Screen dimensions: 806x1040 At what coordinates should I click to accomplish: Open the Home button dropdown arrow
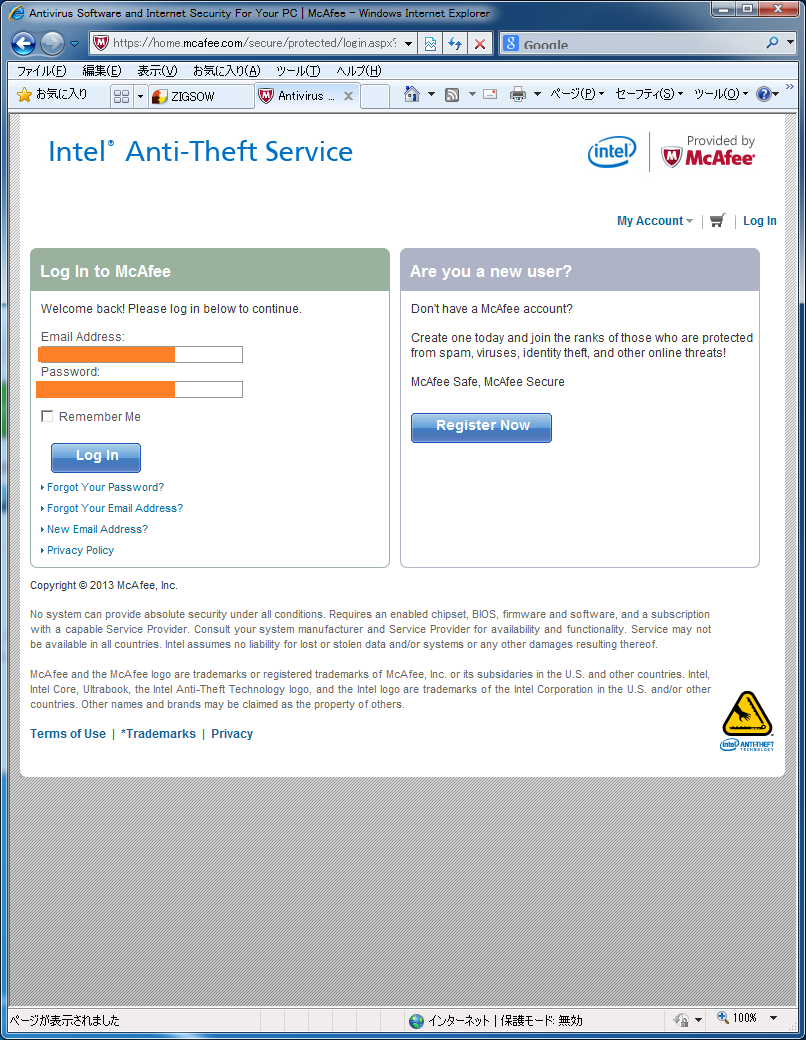coord(431,94)
